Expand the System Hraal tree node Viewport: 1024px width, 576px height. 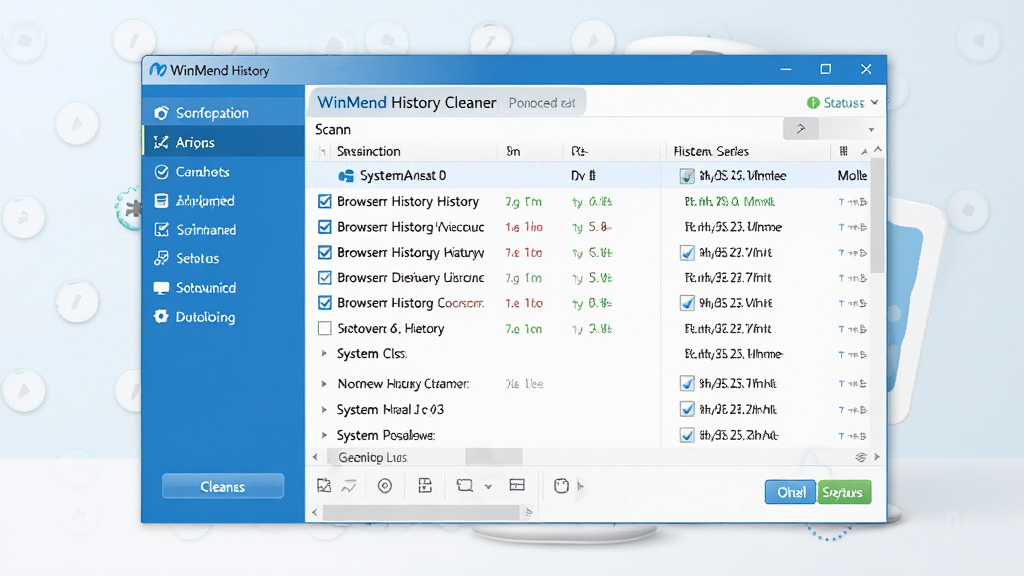pyautogui.click(x=324, y=409)
